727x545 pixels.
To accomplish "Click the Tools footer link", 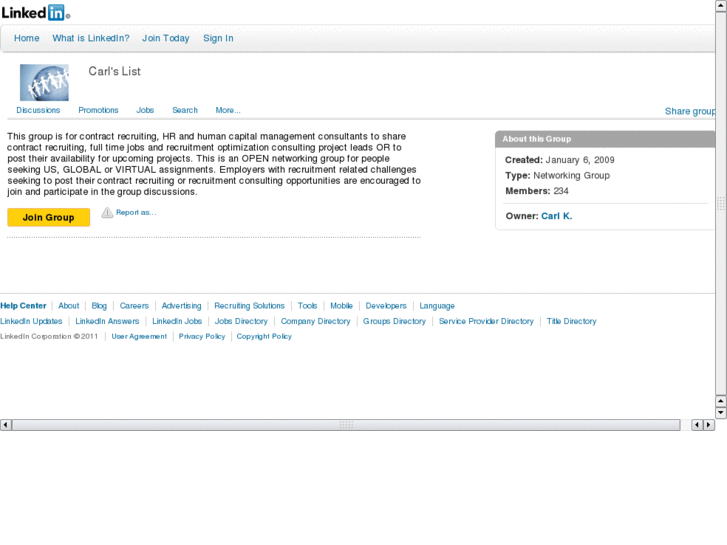I will coord(307,306).
